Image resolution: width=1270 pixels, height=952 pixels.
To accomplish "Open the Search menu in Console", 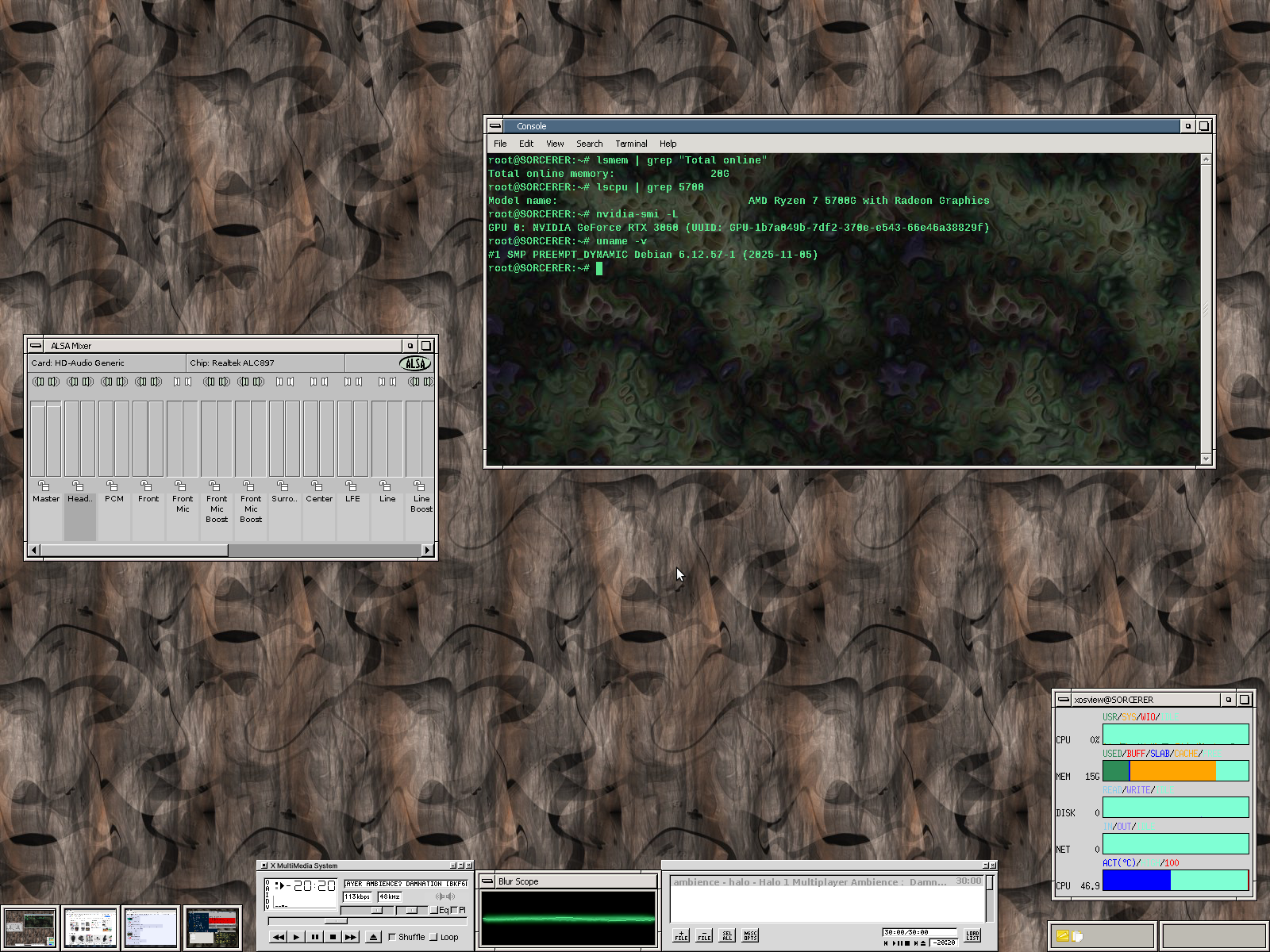I will (x=590, y=144).
